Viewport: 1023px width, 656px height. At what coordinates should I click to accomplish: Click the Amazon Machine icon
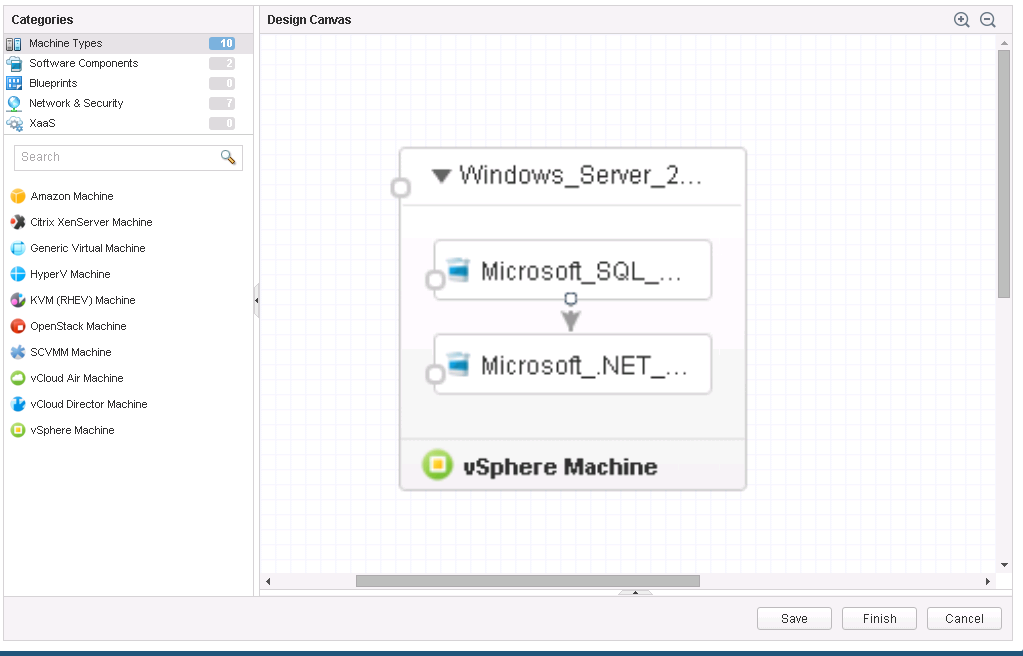coord(18,196)
